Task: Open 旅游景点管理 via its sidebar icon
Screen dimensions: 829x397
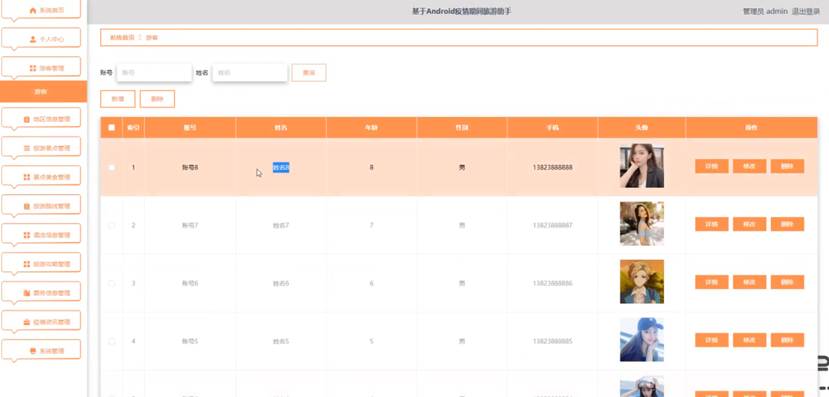Action: [x=27, y=149]
